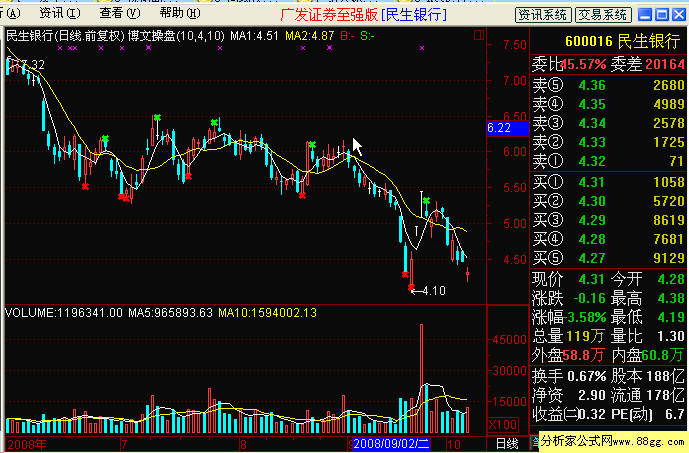
Task: Click the MA1:4.51 indicator value
Action: (x=254, y=36)
